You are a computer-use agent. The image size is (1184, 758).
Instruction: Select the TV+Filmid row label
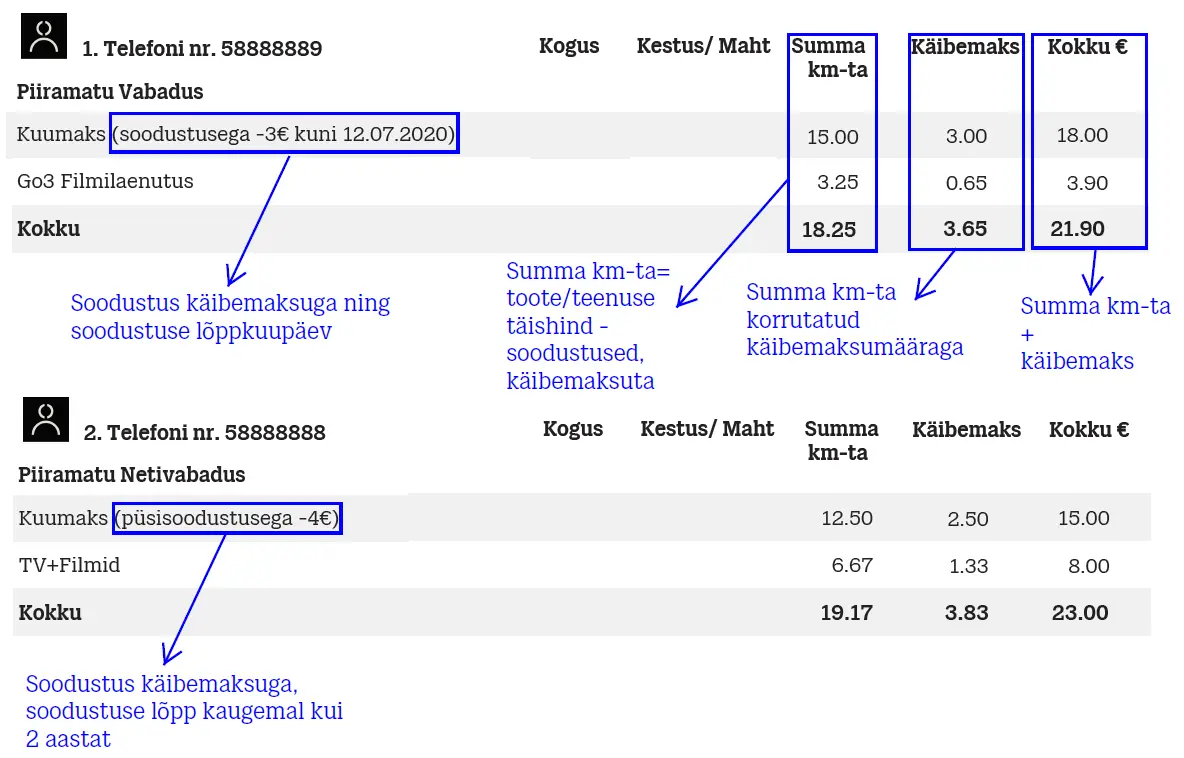point(69,566)
